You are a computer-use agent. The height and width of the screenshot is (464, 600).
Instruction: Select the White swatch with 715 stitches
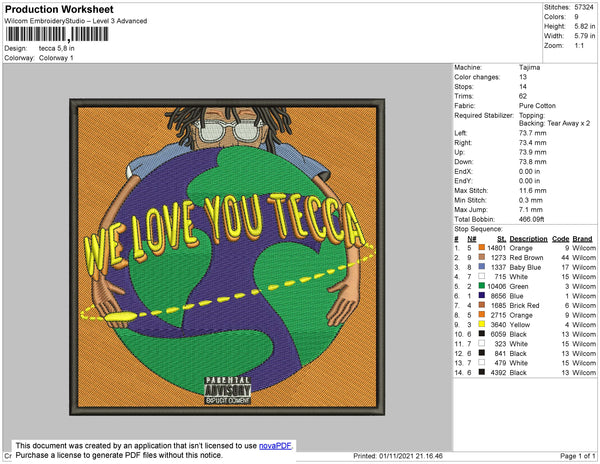(482, 277)
